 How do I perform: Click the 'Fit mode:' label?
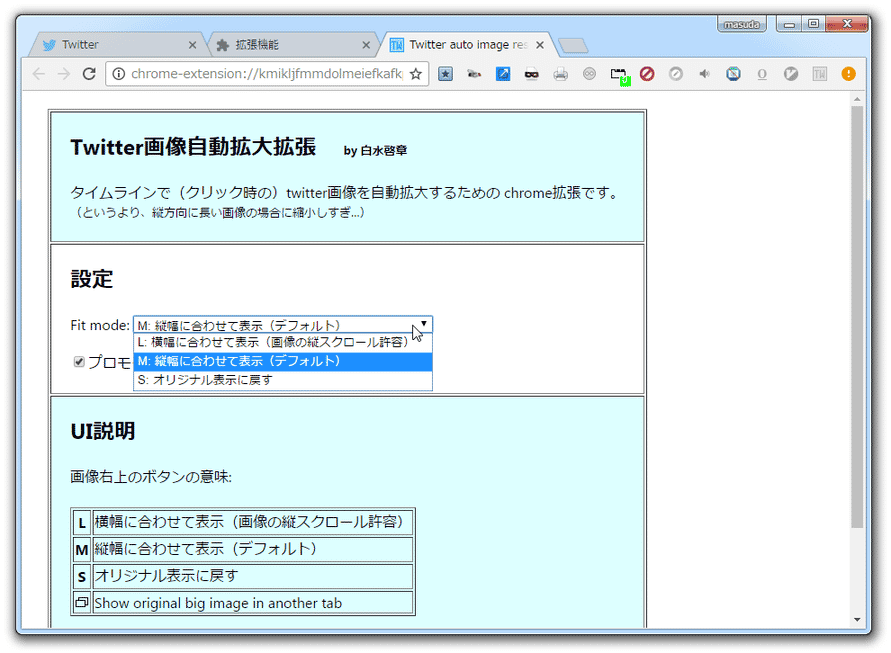(x=100, y=325)
